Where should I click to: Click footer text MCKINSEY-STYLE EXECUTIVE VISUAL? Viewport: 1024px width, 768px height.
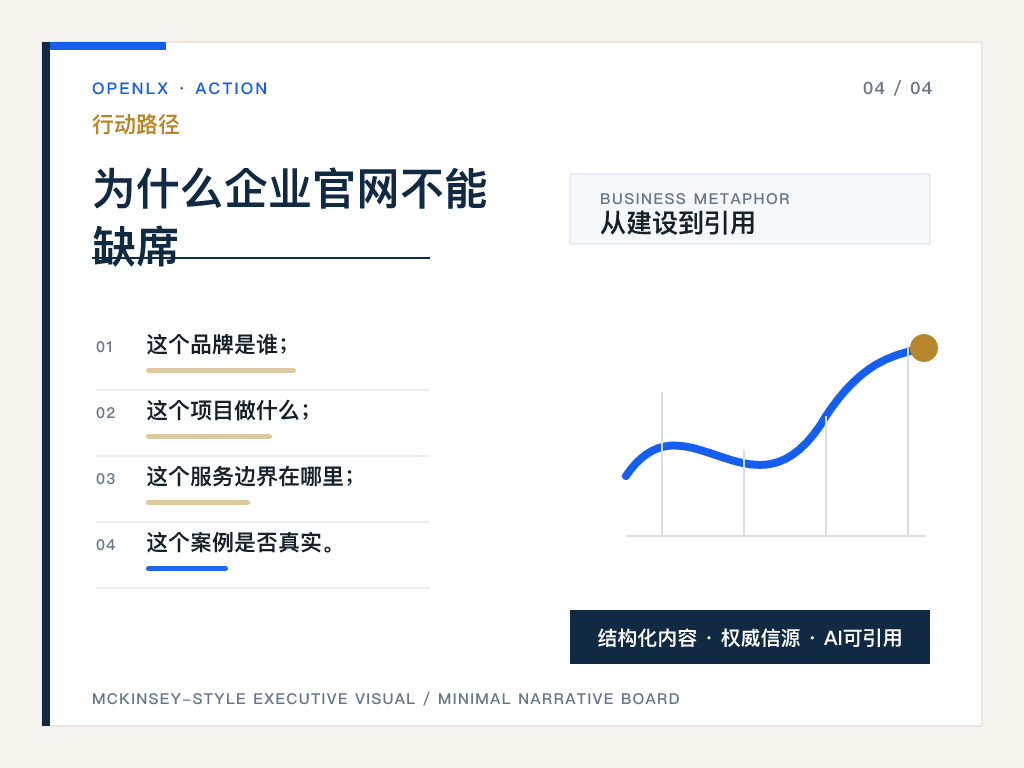click(254, 699)
